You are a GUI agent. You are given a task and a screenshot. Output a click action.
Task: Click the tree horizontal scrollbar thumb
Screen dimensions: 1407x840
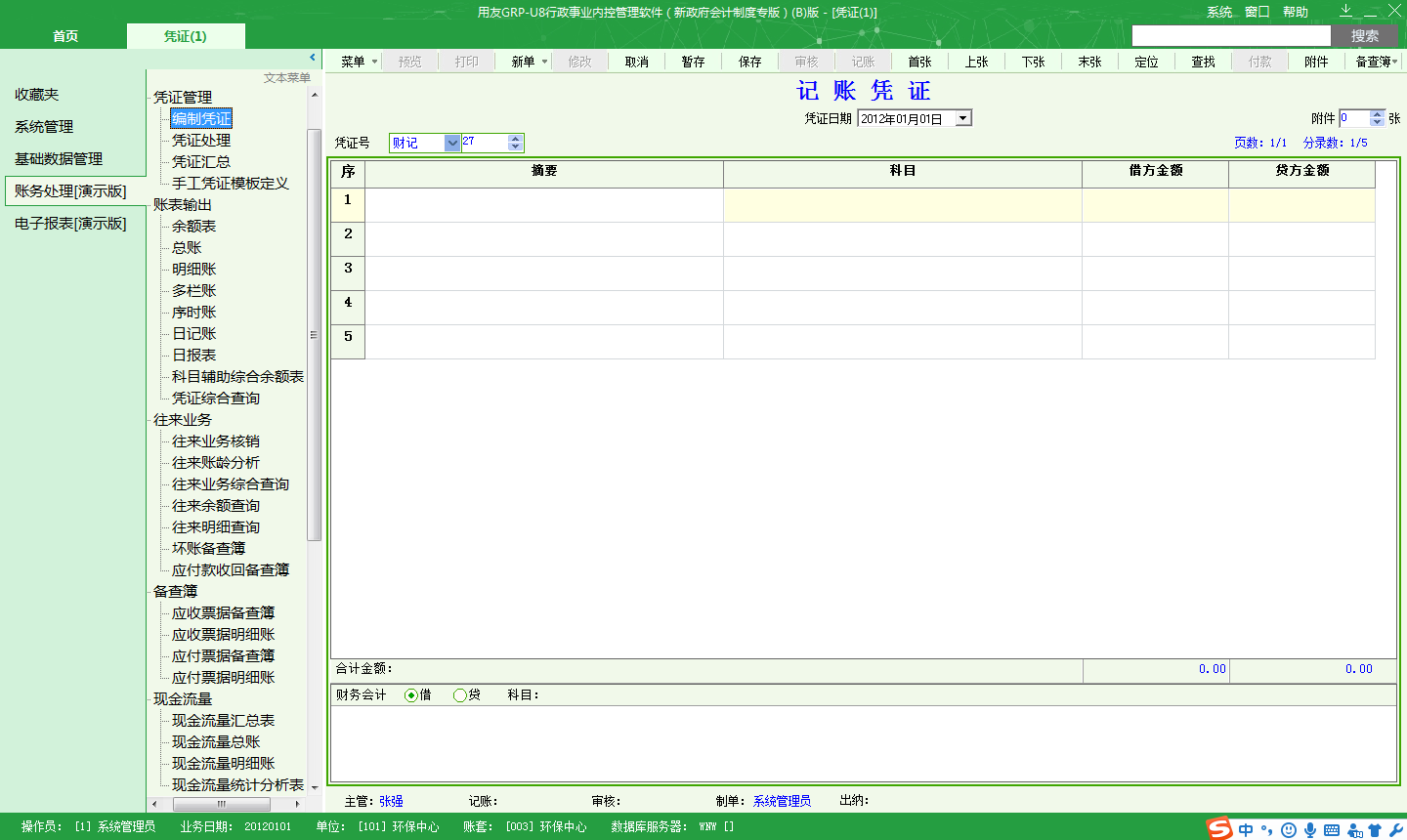tap(222, 804)
